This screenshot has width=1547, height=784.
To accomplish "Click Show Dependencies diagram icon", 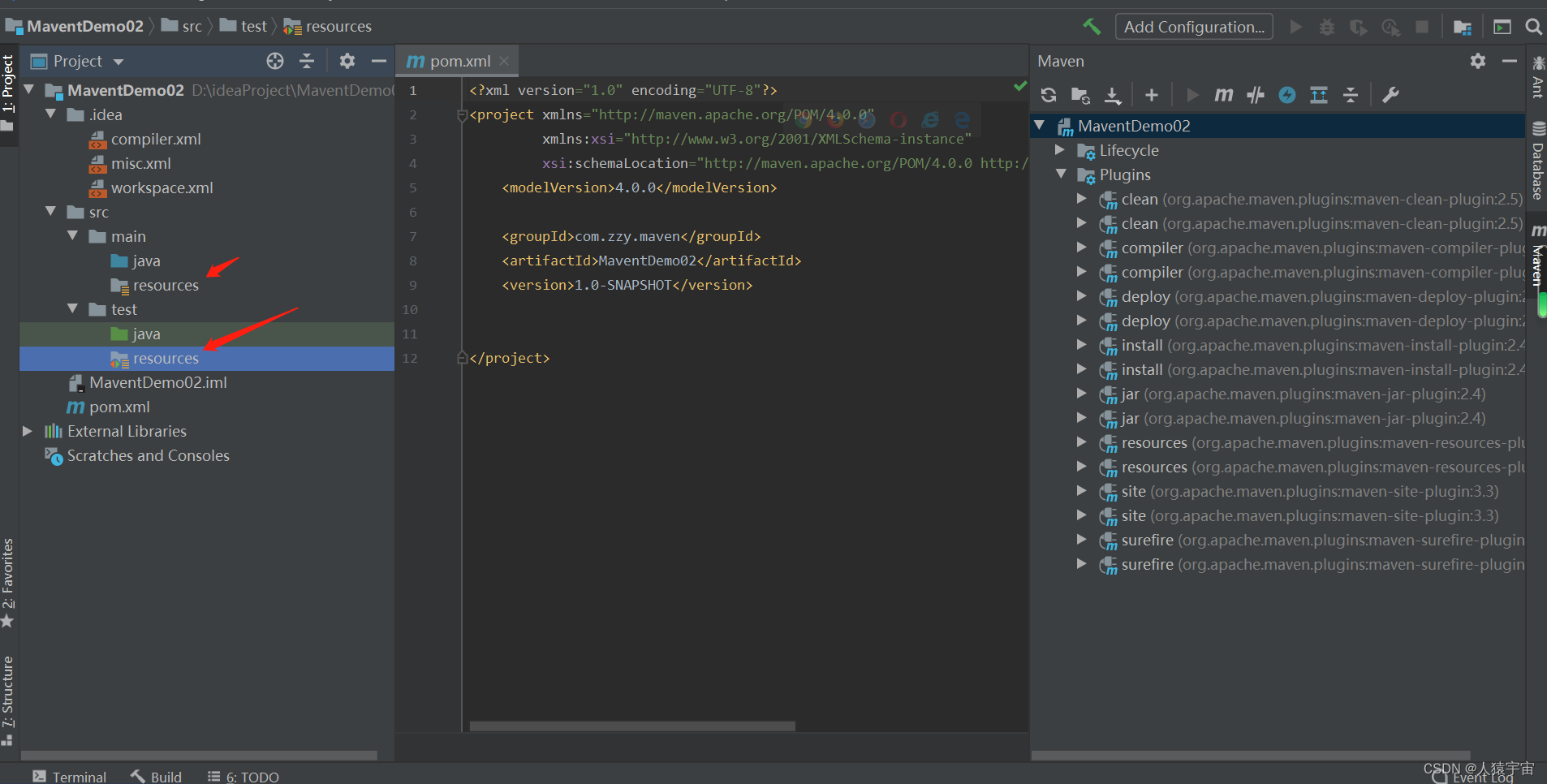I will 1319,95.
